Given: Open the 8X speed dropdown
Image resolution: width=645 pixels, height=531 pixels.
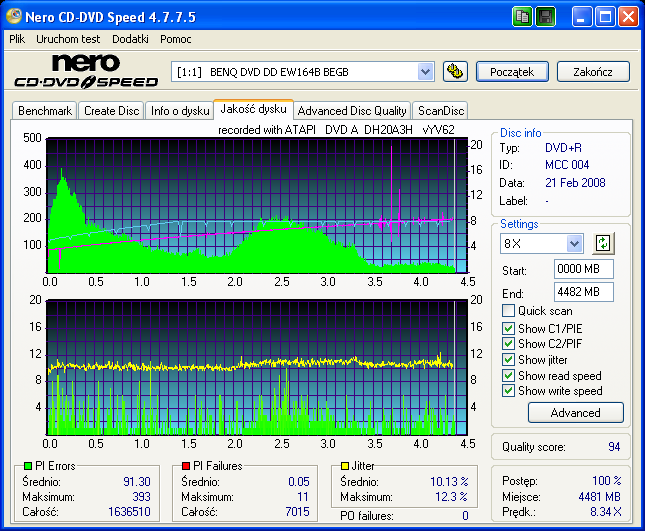Looking at the screenshot, I should (574, 243).
